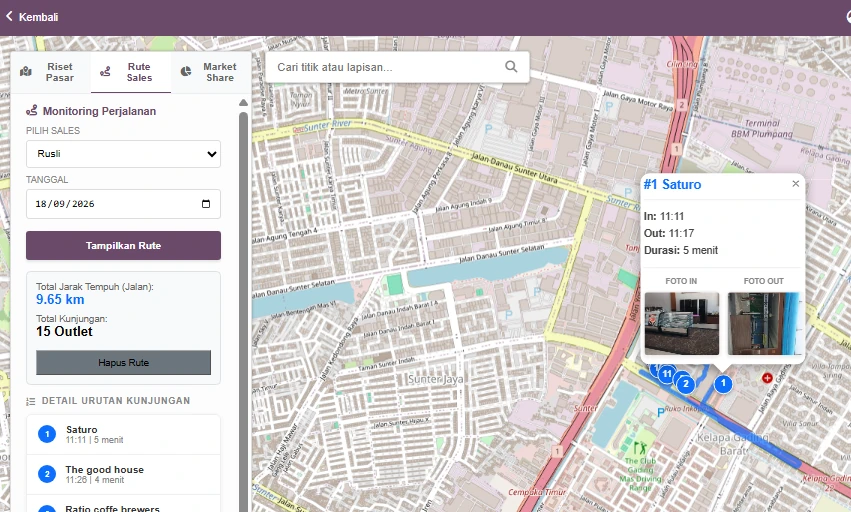Click the sidebar scroll-up arrow
The width and height of the screenshot is (851, 512).
(x=243, y=102)
